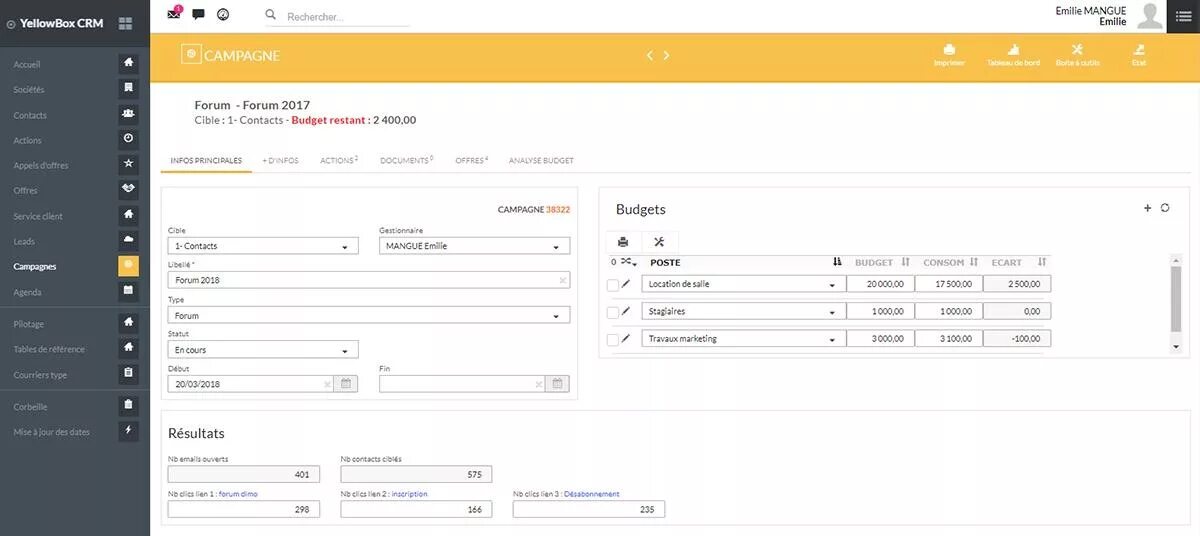Click the Libellé input field
The width and height of the screenshot is (1200, 536).
362,281
